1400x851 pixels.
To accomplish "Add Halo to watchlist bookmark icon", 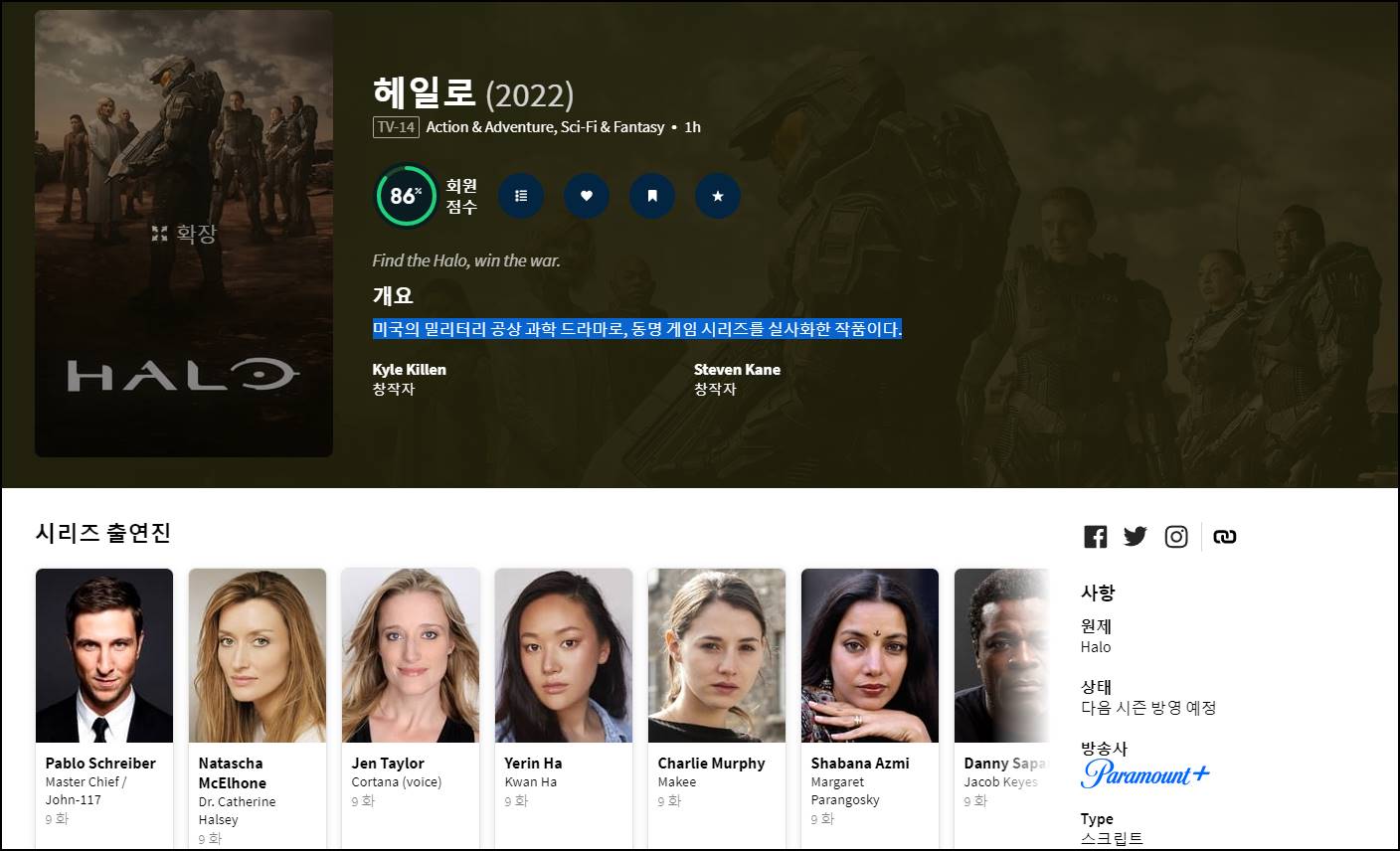I will (x=652, y=196).
